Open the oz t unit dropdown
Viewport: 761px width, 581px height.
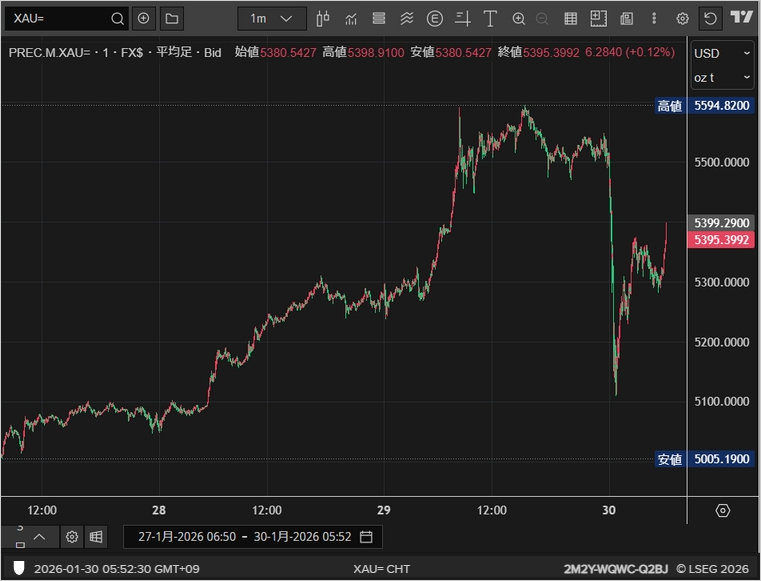click(x=722, y=78)
